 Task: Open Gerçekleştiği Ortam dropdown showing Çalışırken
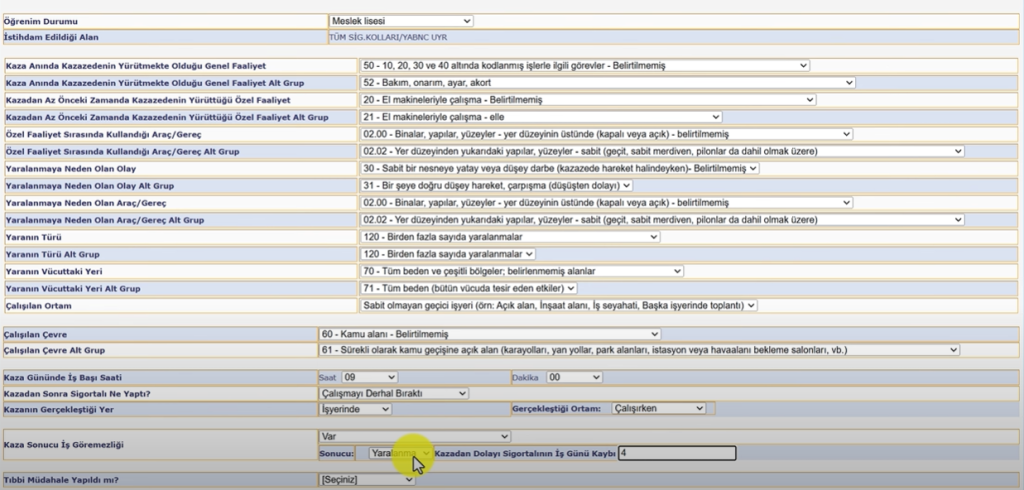click(x=659, y=408)
